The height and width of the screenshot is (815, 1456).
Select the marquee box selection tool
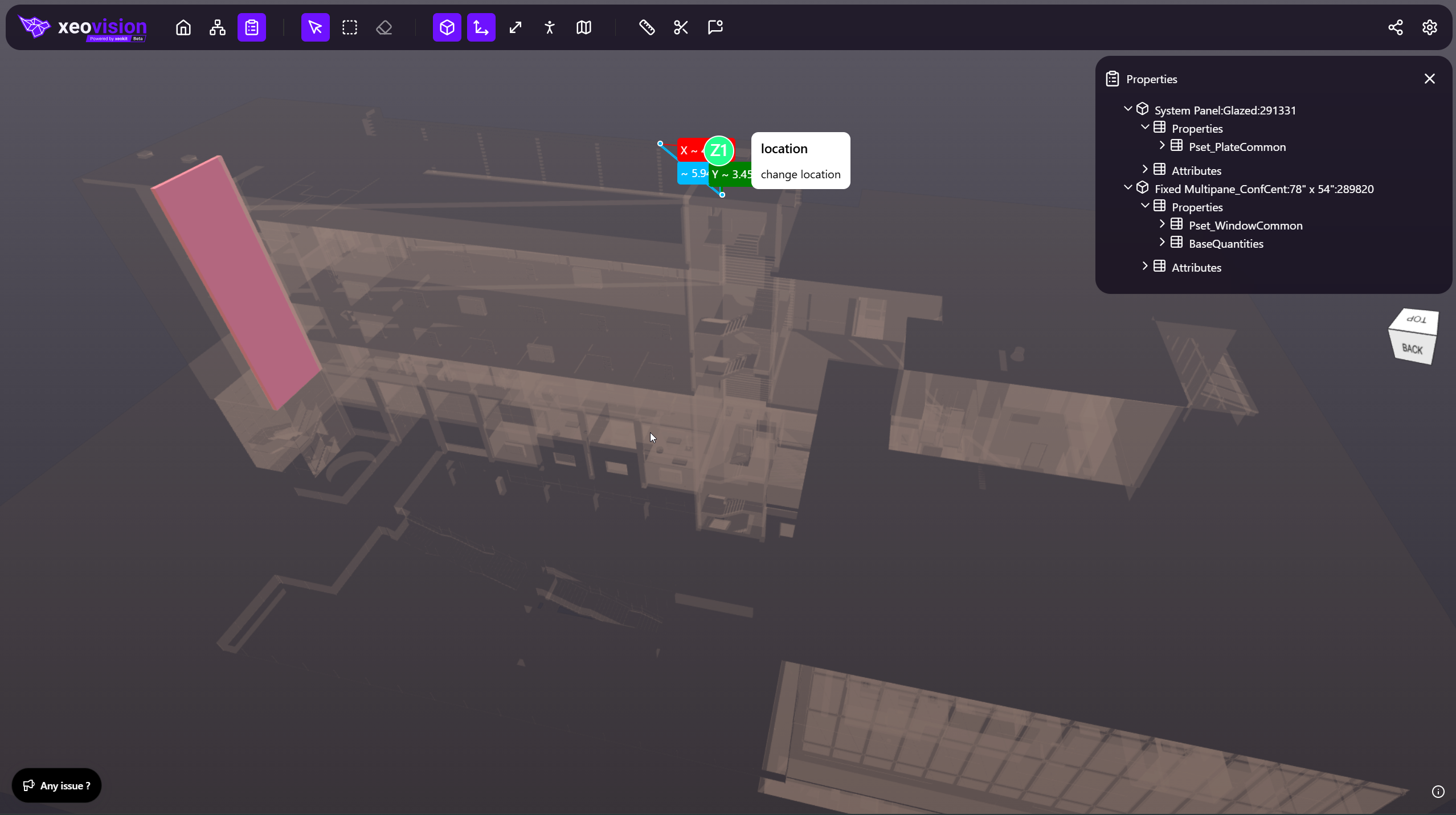tap(349, 27)
